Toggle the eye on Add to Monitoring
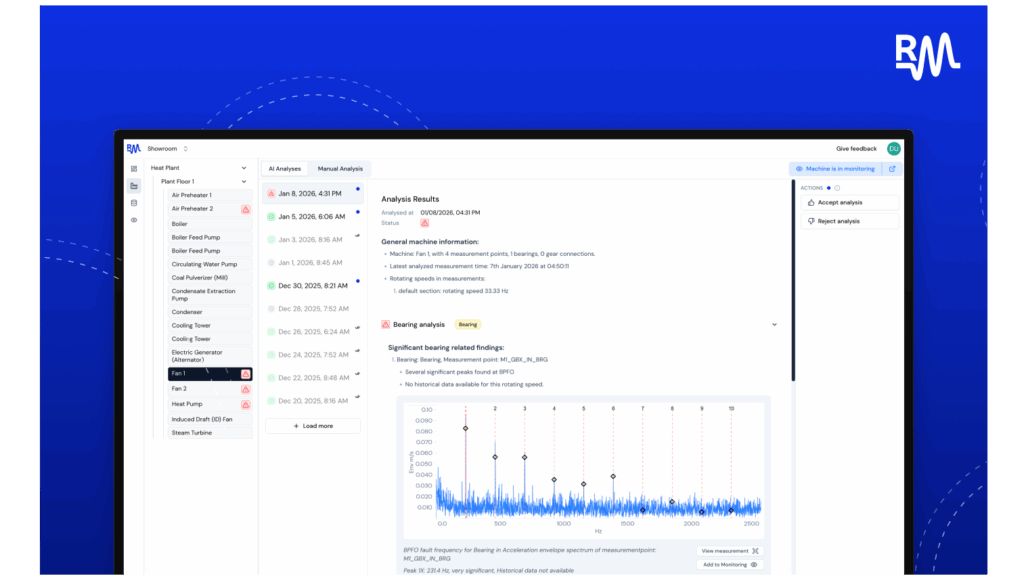The height and width of the screenshot is (576, 1024). 755,563
